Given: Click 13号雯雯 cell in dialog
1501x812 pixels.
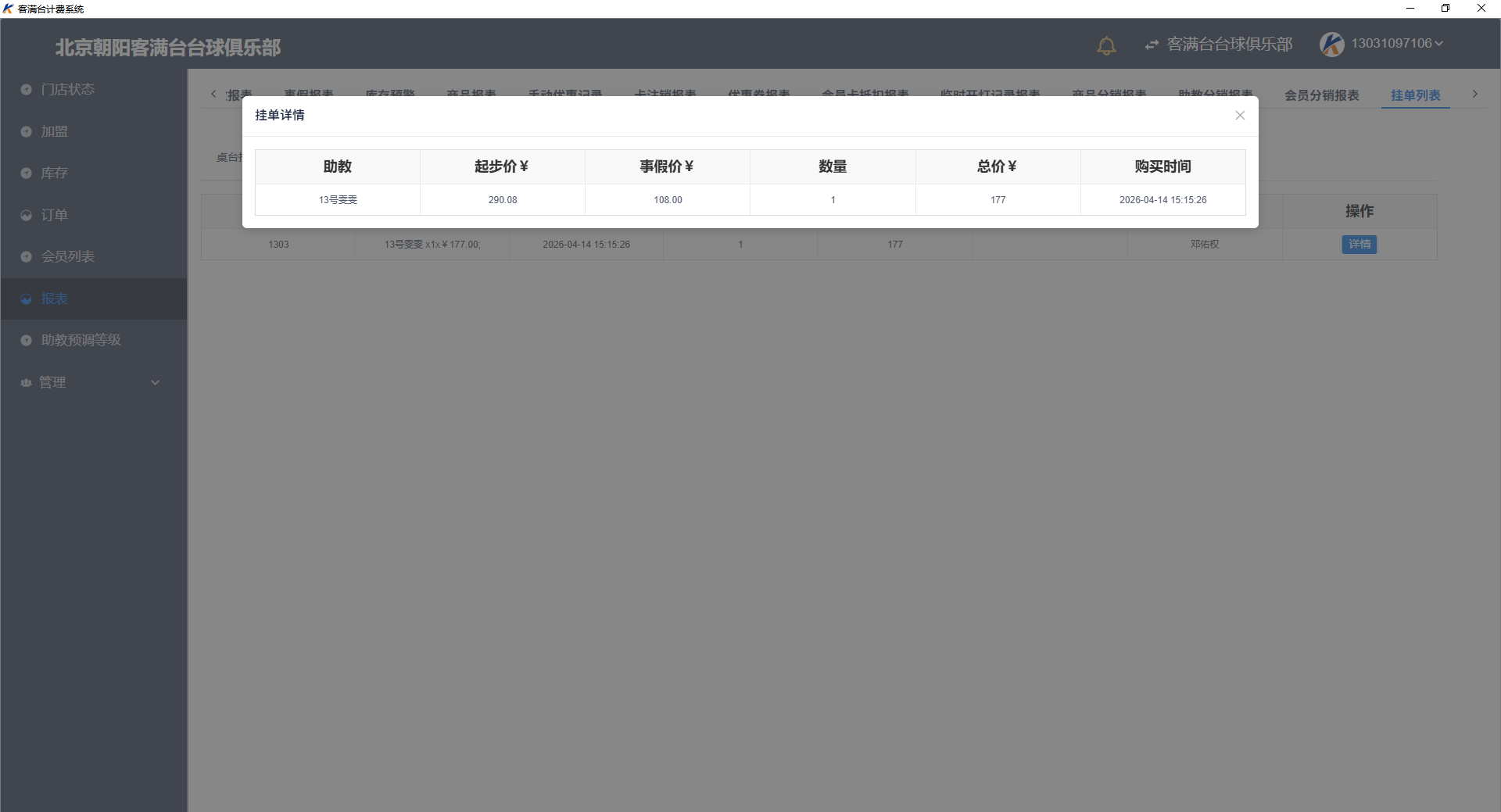Looking at the screenshot, I should tap(338, 200).
